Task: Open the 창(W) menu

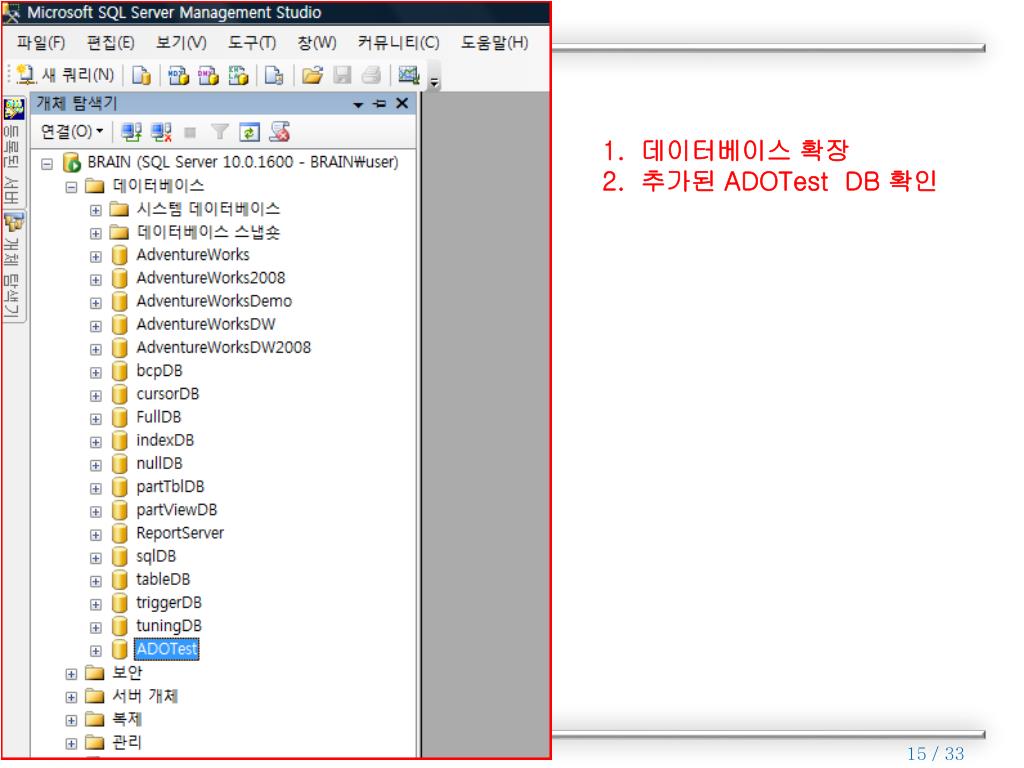Action: pos(317,43)
